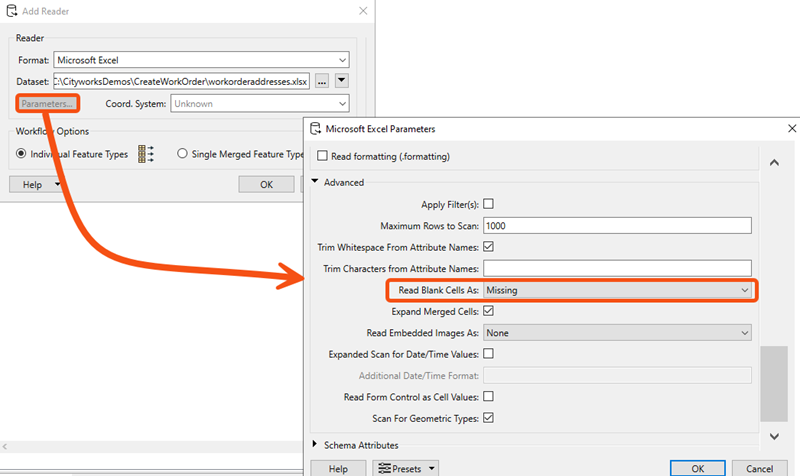The height and width of the screenshot is (476, 800).
Task: Open the Presets button
Action: pos(405,468)
